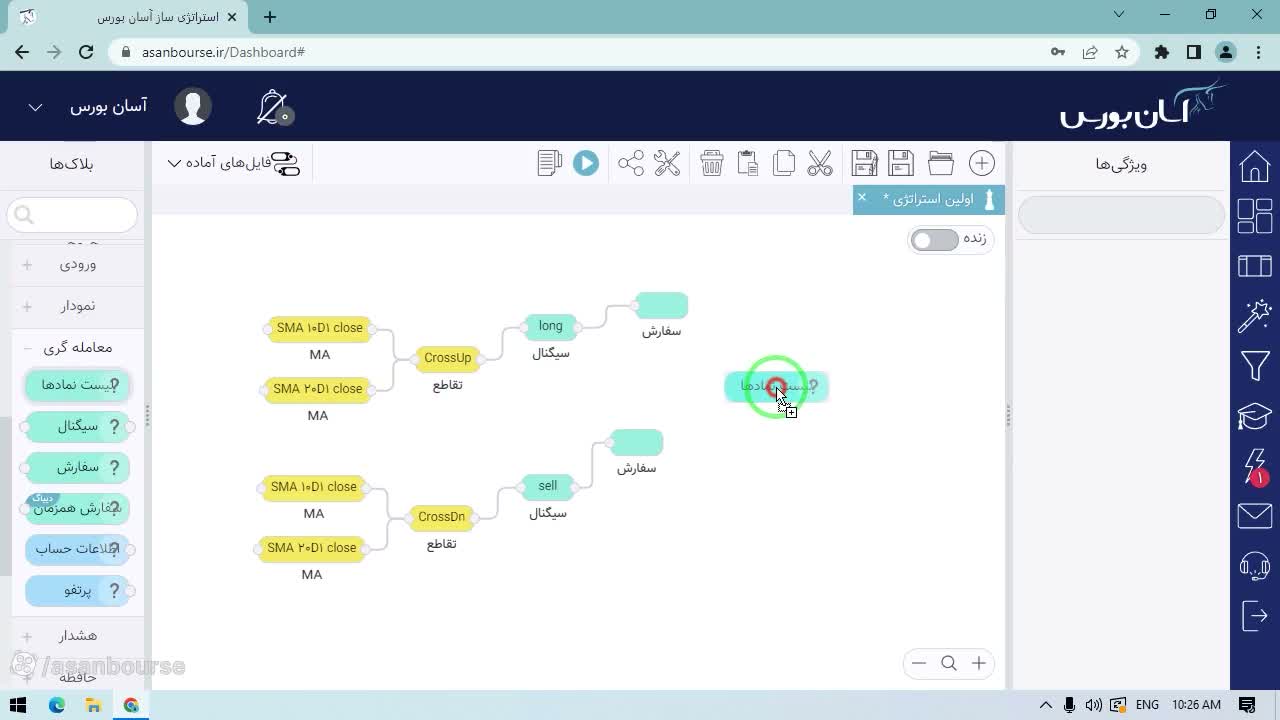Close the اولین استراتژی tab
This screenshot has height=720, width=1280.
coord(862,197)
